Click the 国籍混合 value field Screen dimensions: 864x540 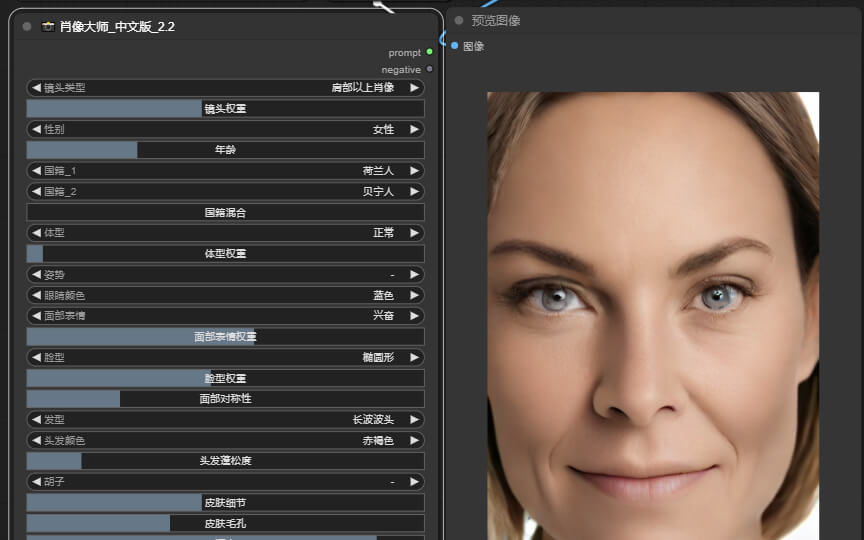click(225, 212)
